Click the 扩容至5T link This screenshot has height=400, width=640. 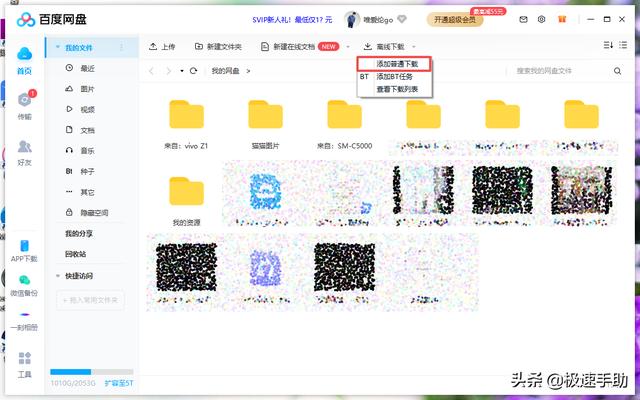point(119,383)
